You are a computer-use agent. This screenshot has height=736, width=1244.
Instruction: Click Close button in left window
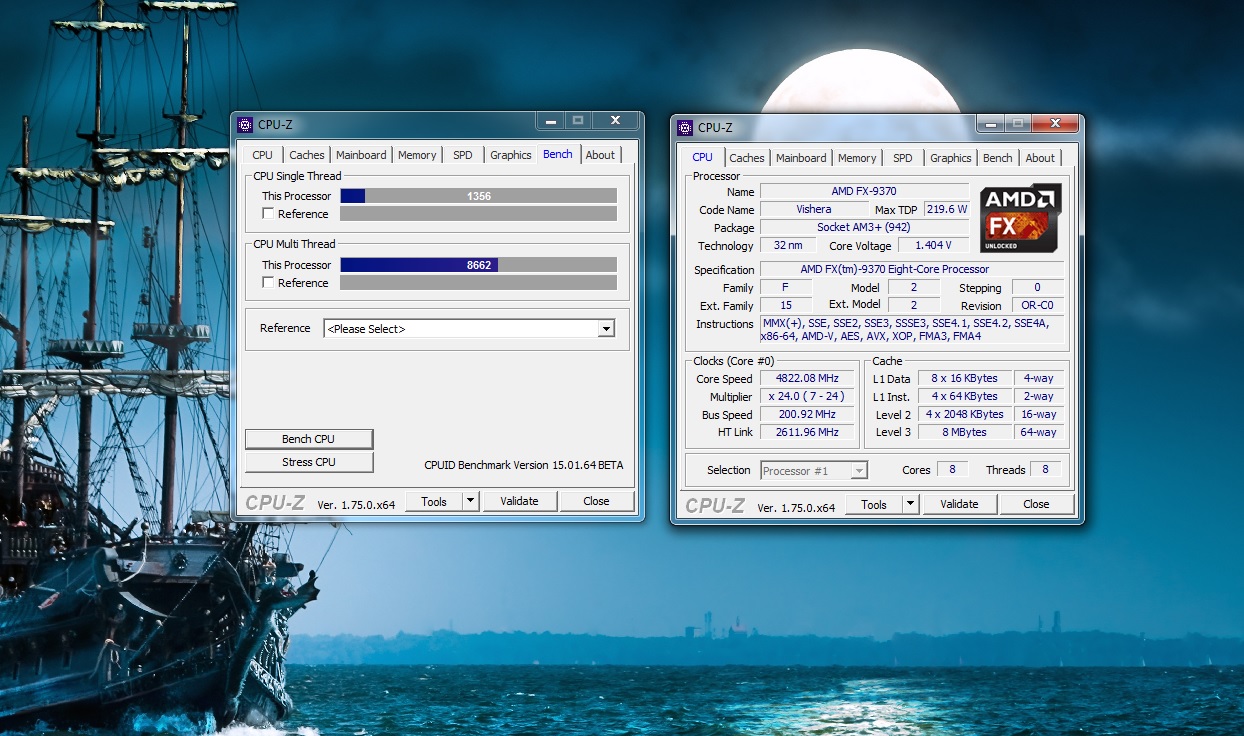pyautogui.click(x=597, y=501)
